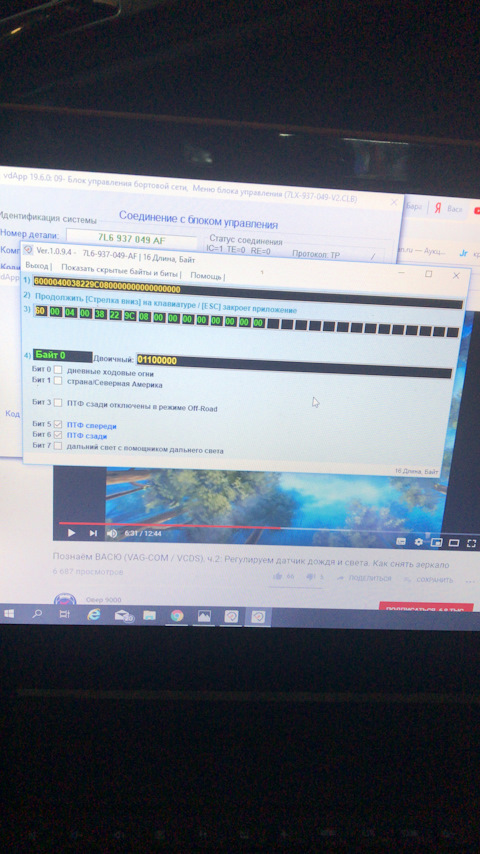Open the Овер 9000 channel avatar

[x=64, y=600]
